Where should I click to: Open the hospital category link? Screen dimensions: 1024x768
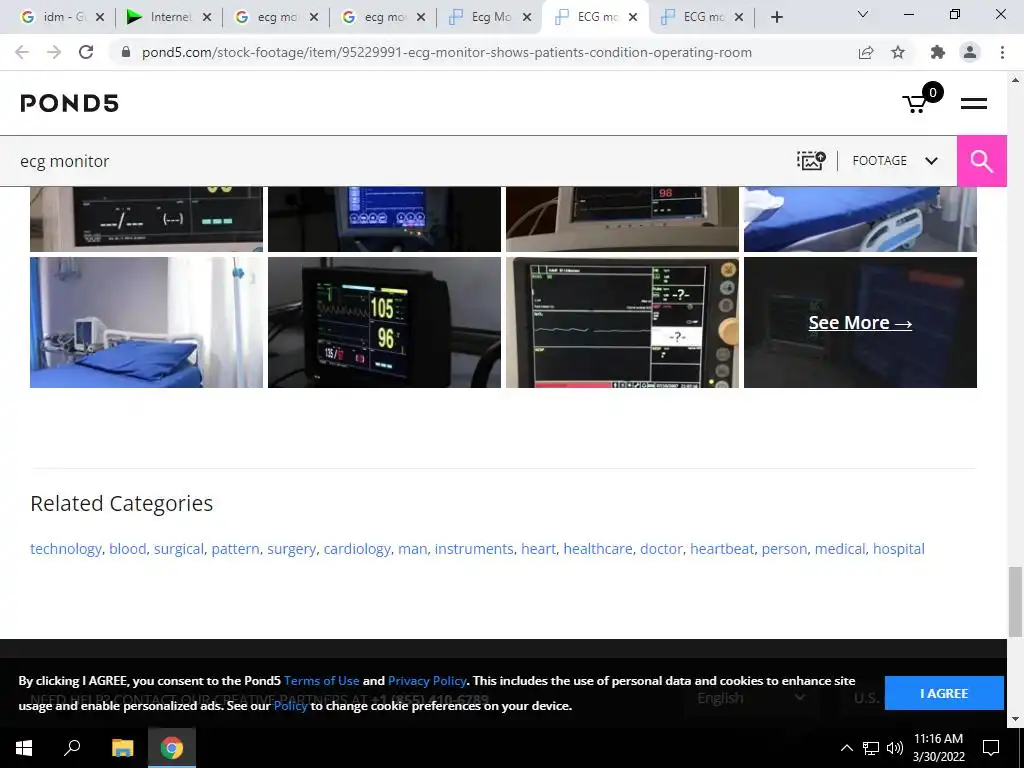point(899,549)
